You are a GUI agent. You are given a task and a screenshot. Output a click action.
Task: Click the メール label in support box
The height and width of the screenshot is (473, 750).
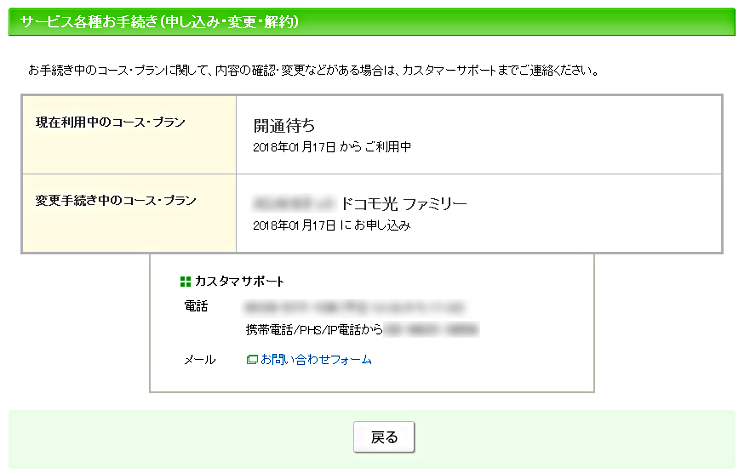point(200,360)
